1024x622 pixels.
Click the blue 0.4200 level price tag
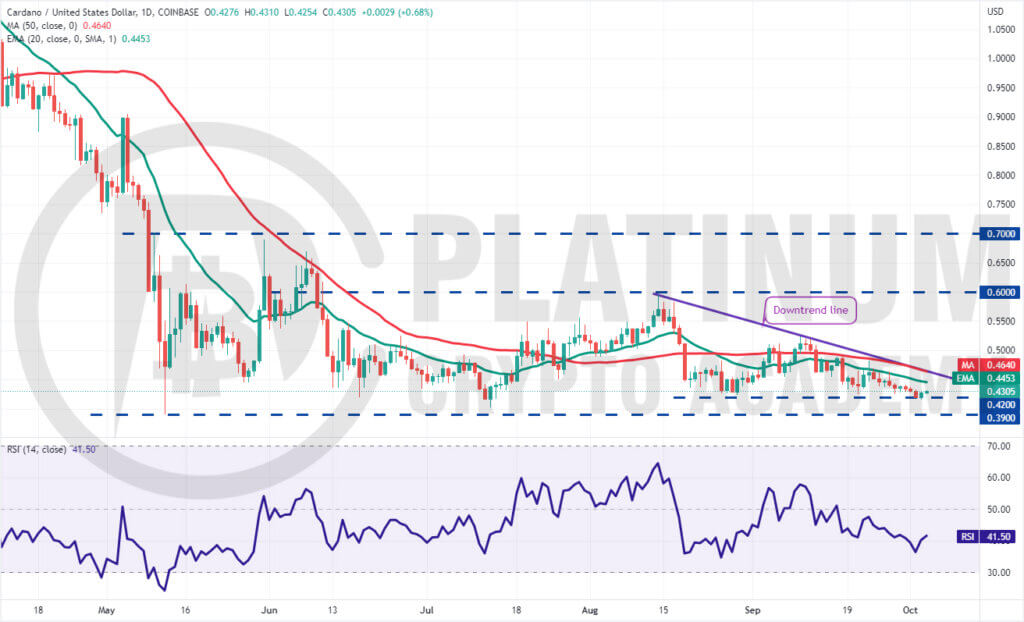(1000, 404)
